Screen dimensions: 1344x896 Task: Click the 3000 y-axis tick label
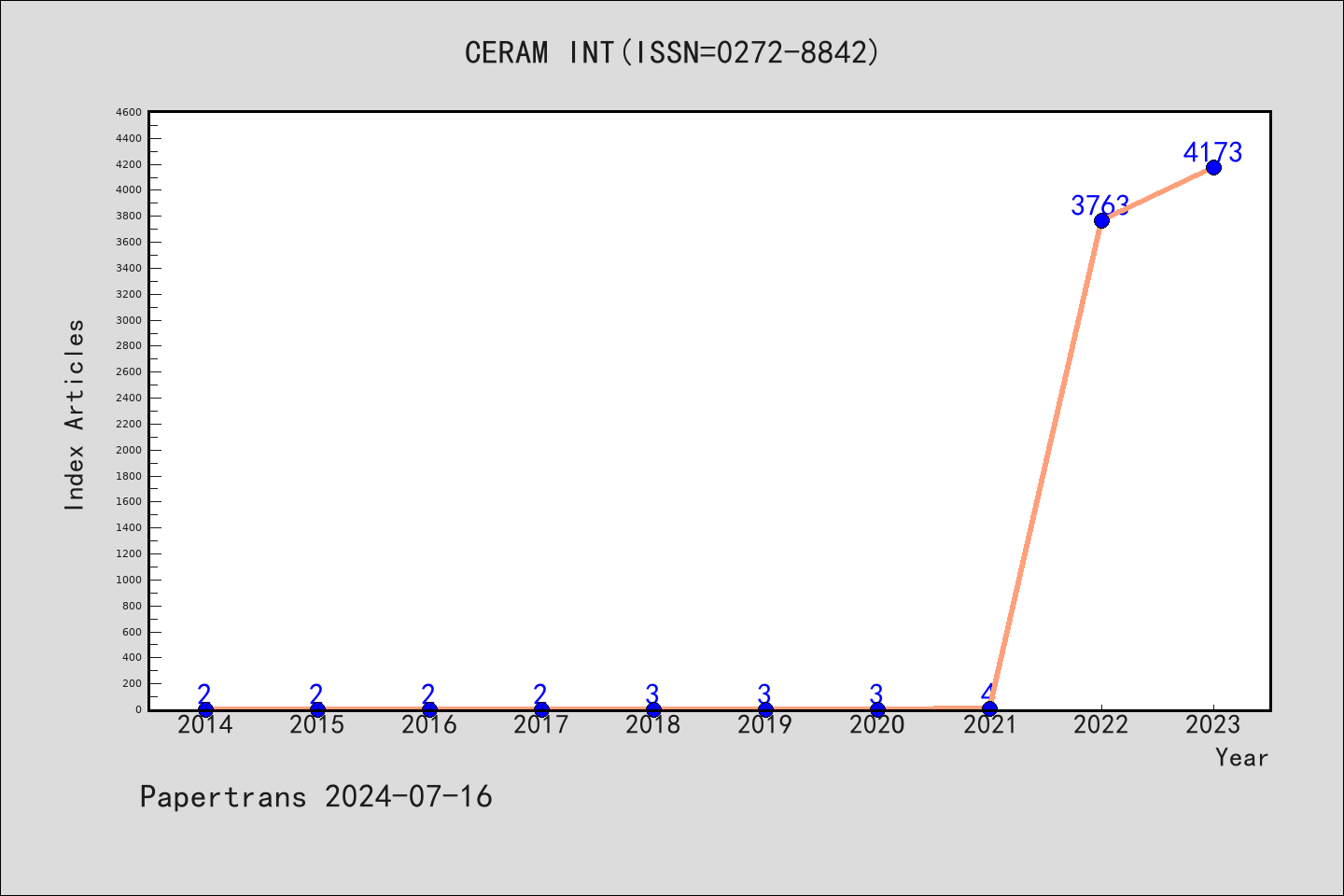(129, 320)
